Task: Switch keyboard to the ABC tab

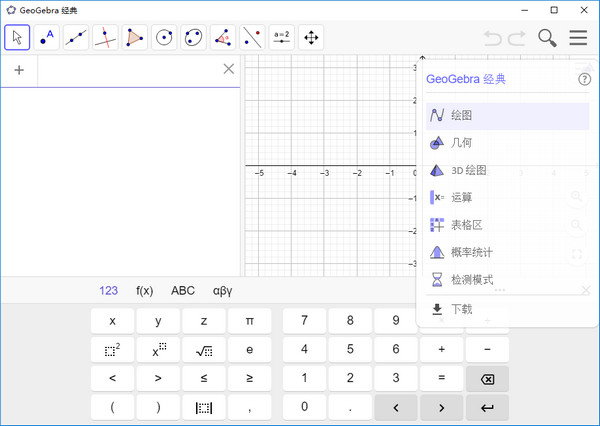Action: (183, 291)
